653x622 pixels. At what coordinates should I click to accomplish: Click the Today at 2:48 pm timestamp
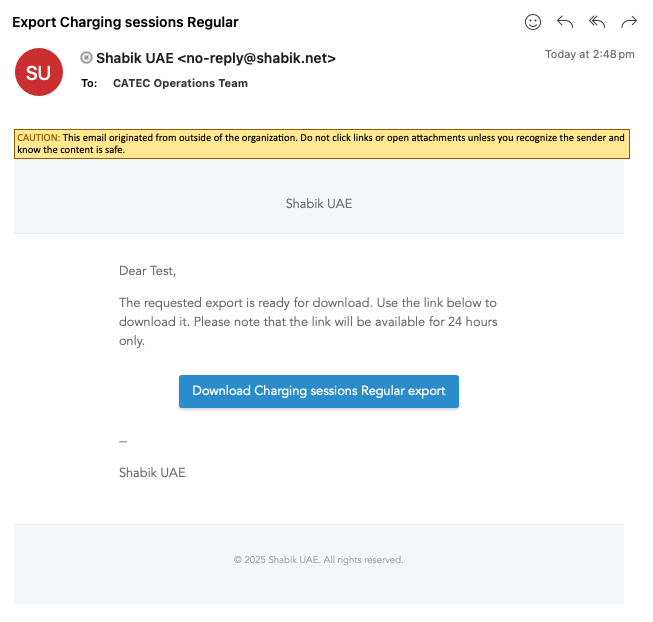(590, 55)
